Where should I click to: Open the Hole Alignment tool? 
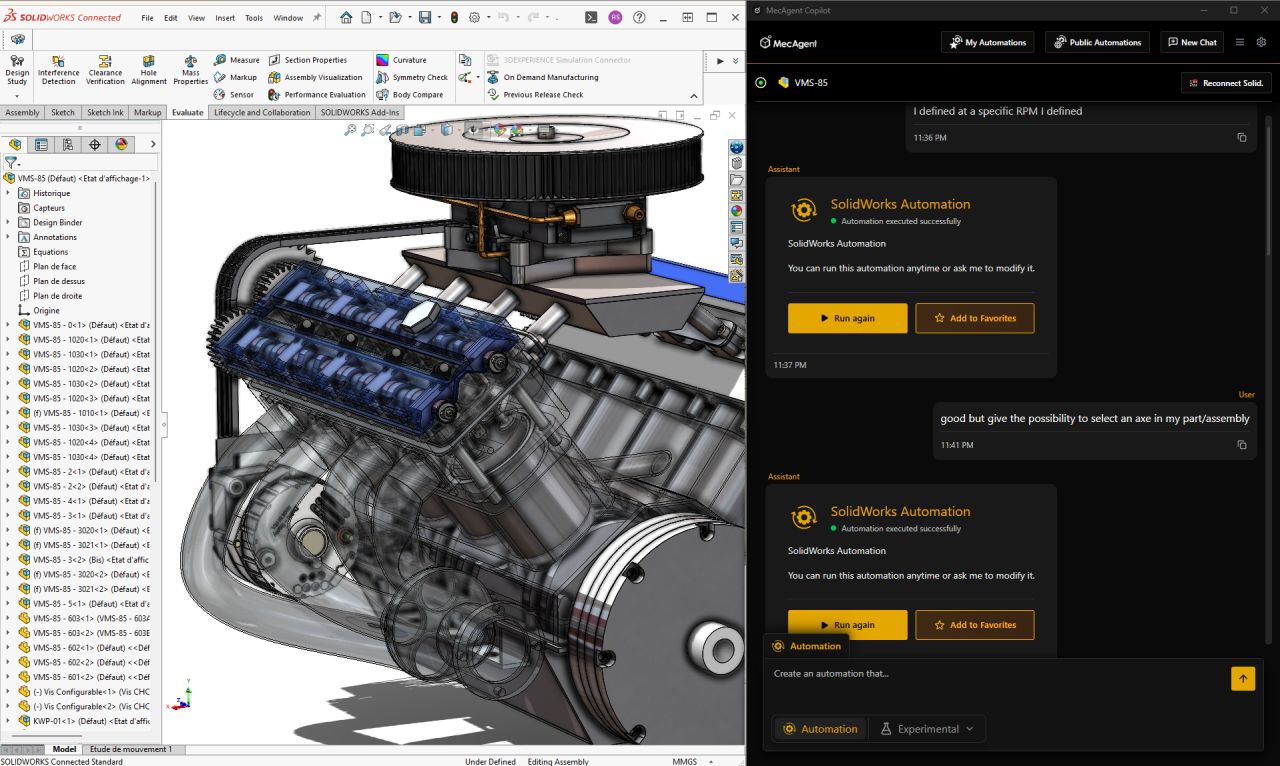click(149, 71)
